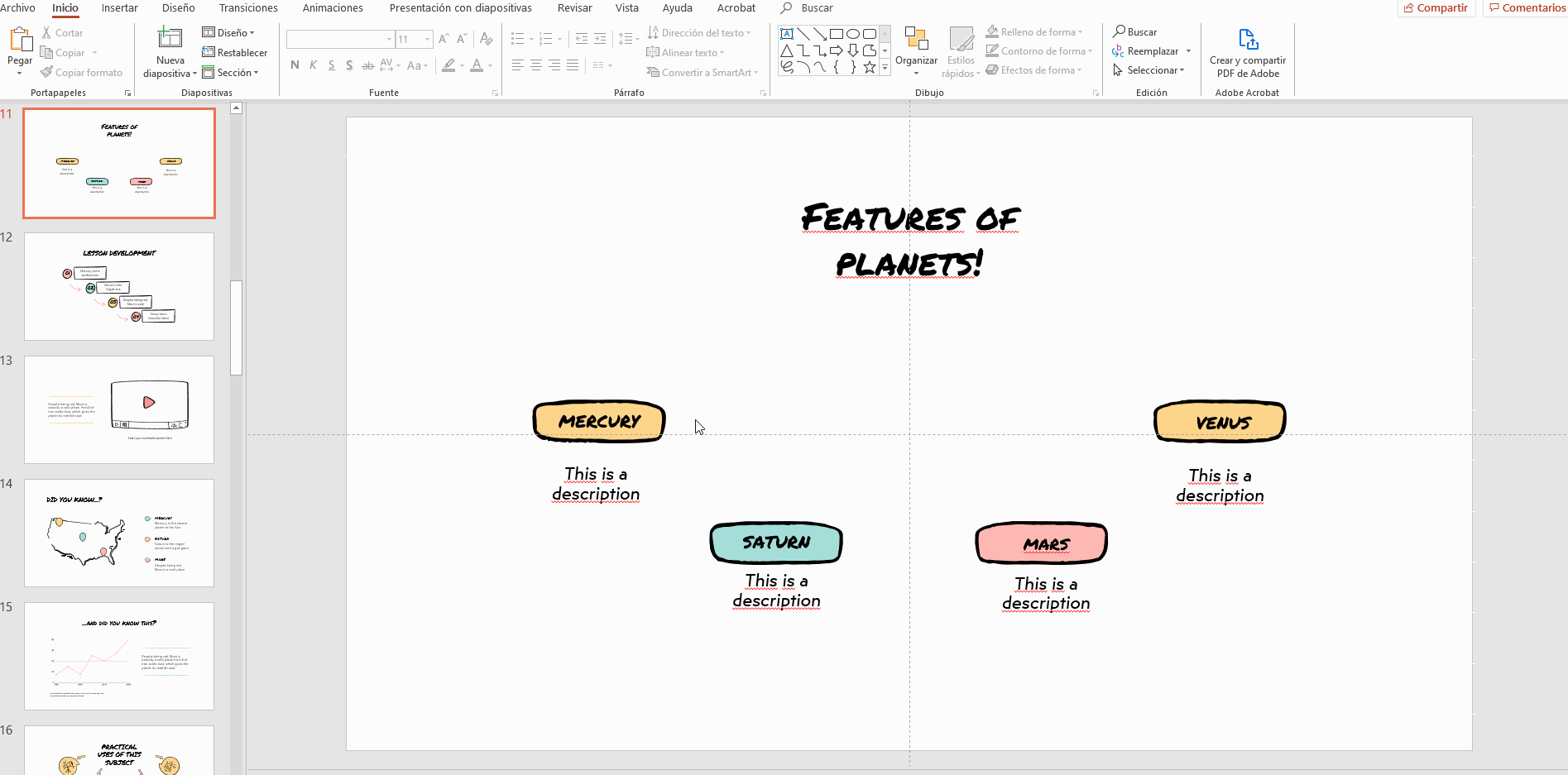Viewport: 1568px width, 775px height.
Task: Click the font color A swatch
Action: pos(477,65)
